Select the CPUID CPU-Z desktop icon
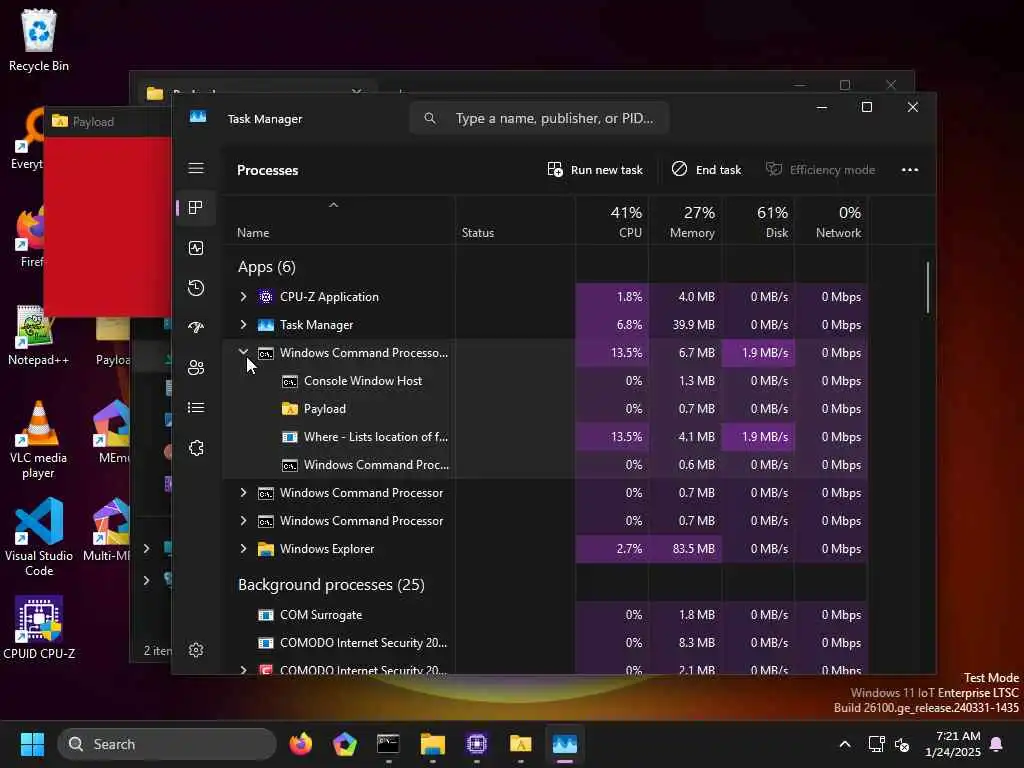Image resolution: width=1024 pixels, height=768 pixels. (39, 628)
